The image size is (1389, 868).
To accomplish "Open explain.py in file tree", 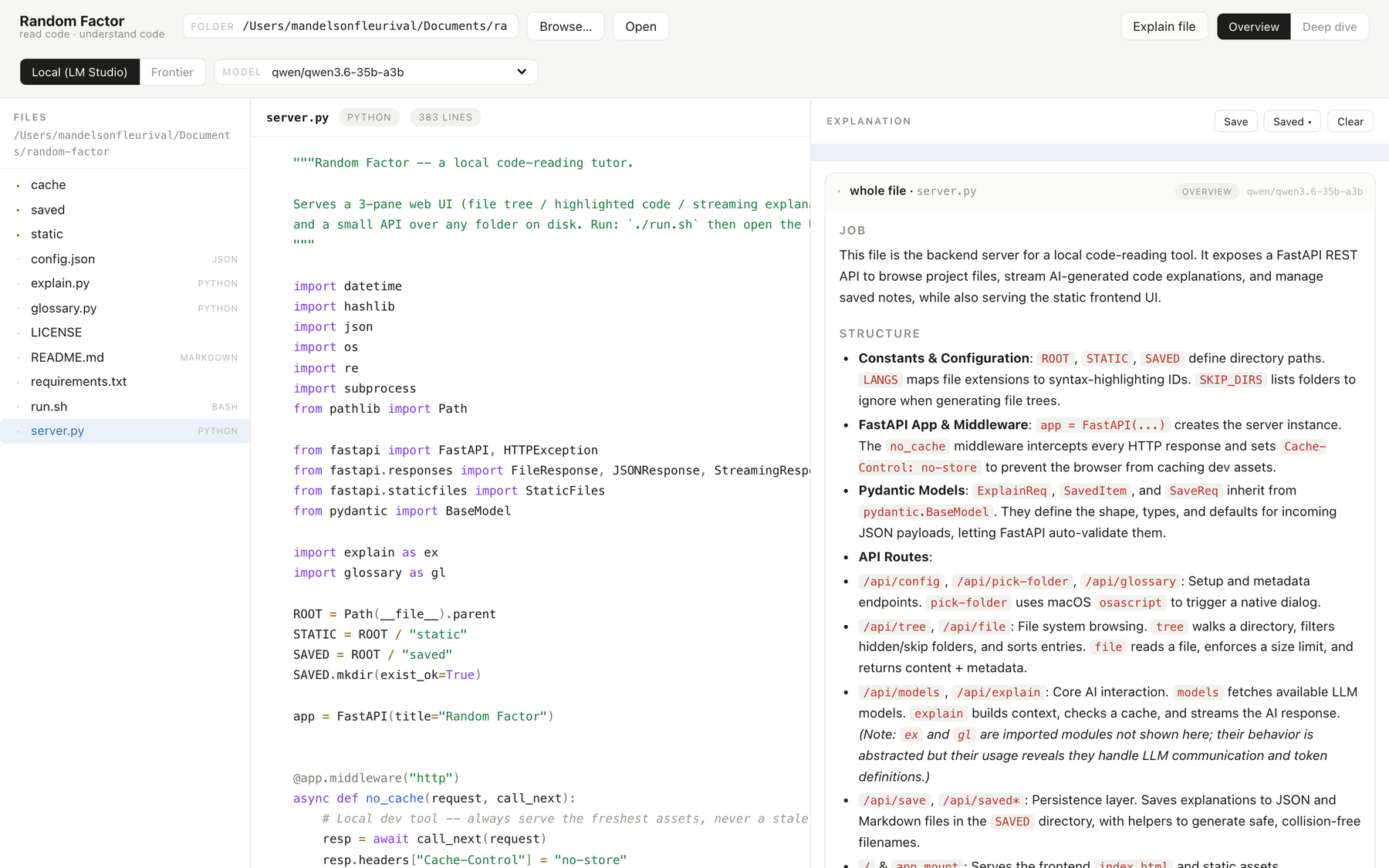I will pyautogui.click(x=125, y=283).
